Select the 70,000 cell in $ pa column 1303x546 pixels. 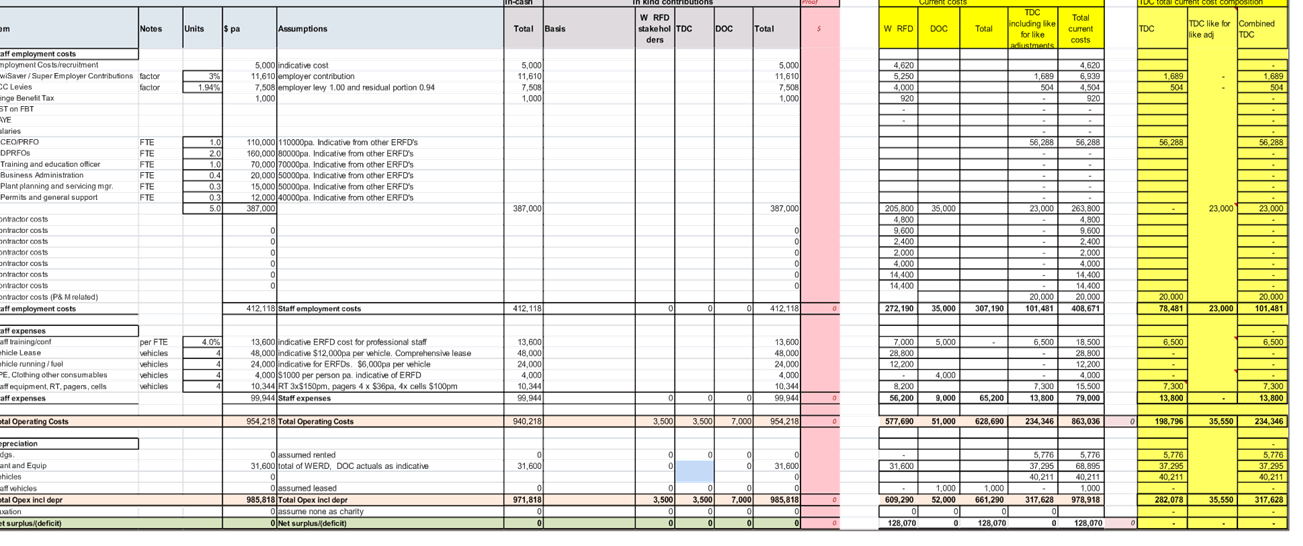pyautogui.click(x=248, y=165)
